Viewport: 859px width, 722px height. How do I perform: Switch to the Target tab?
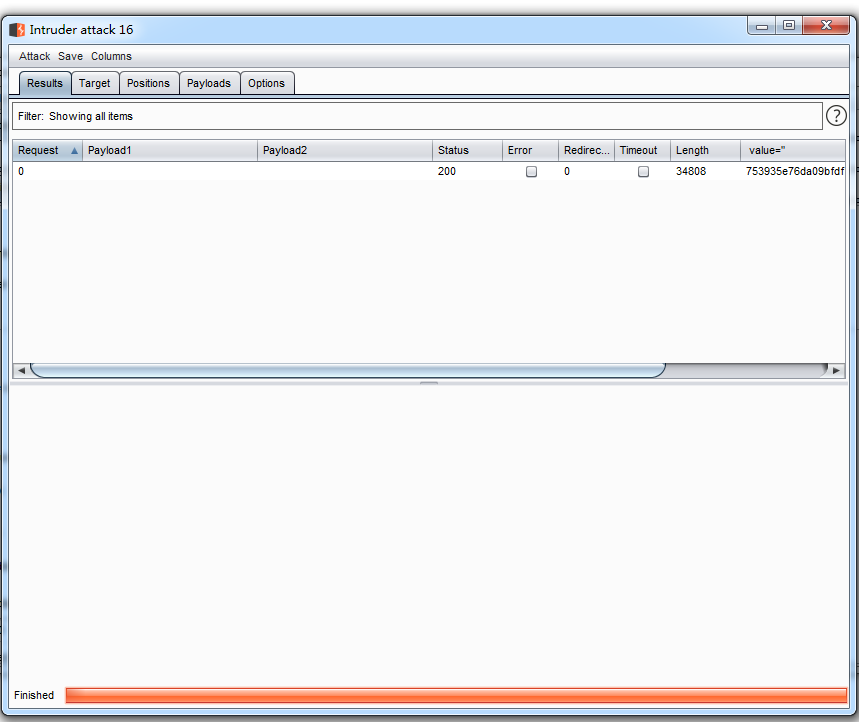95,83
